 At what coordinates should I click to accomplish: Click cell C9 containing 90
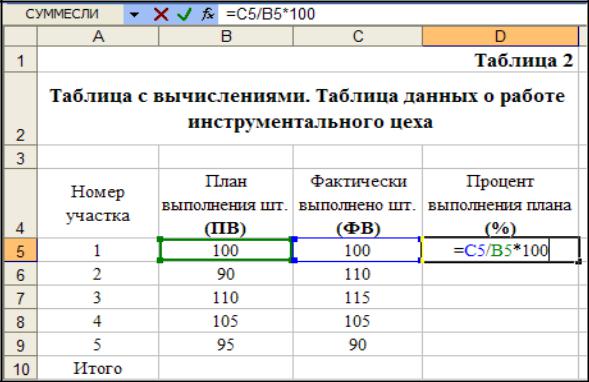pos(358,344)
